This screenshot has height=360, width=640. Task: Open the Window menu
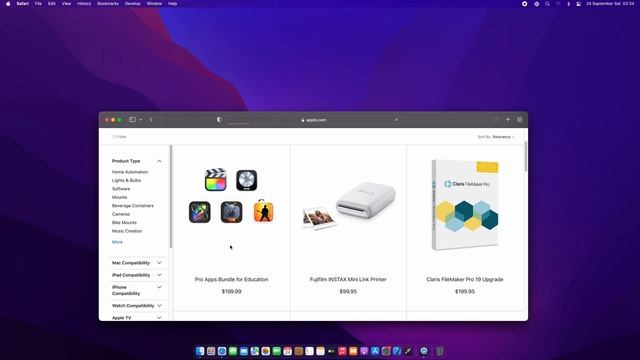click(x=154, y=4)
